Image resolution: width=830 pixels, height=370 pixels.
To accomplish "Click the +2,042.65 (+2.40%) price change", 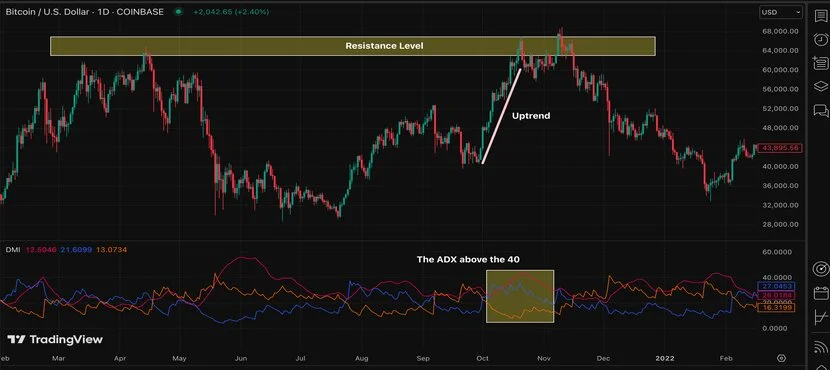I will (232, 12).
